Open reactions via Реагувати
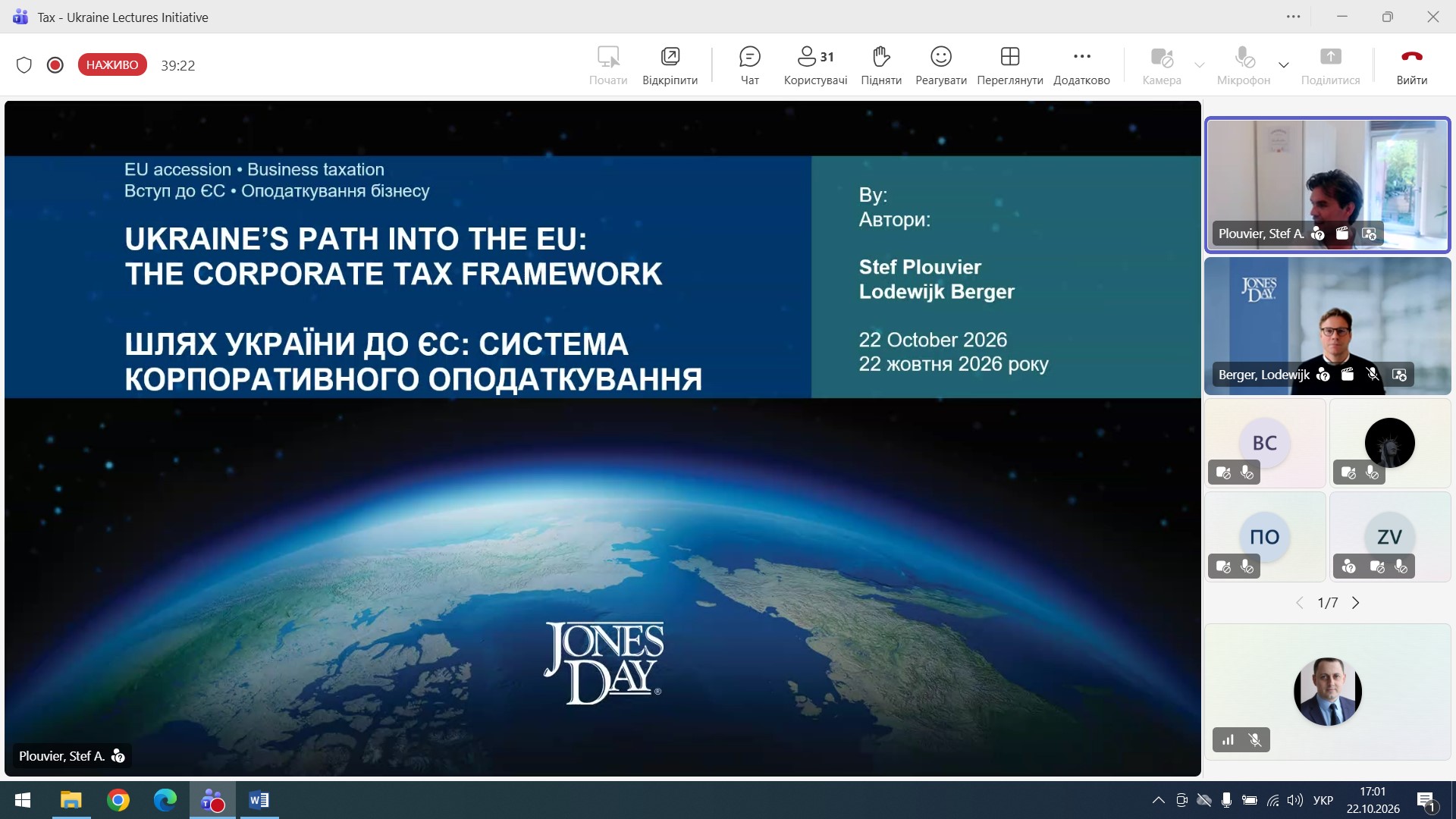The height and width of the screenshot is (819, 1456). click(941, 65)
